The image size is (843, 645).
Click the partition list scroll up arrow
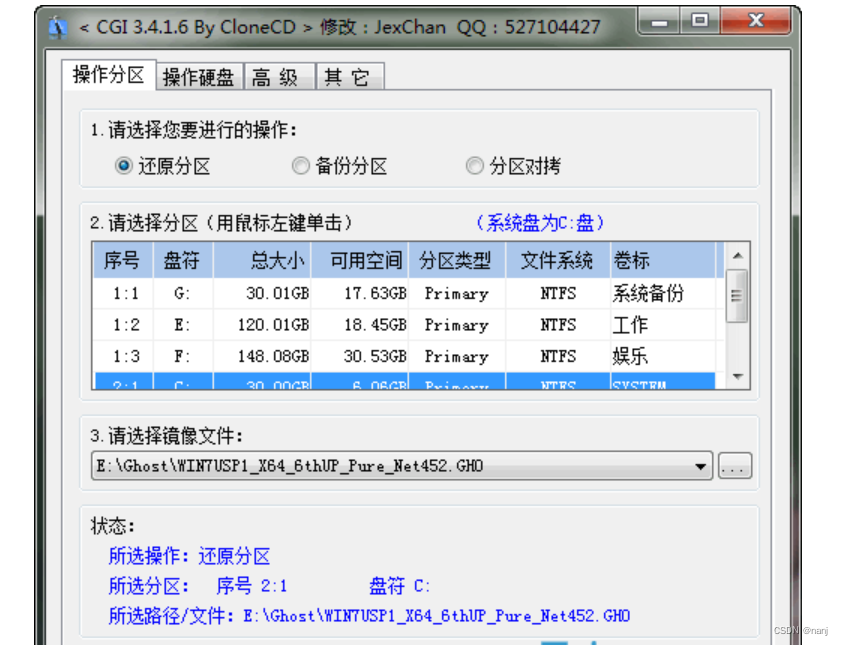coord(738,256)
